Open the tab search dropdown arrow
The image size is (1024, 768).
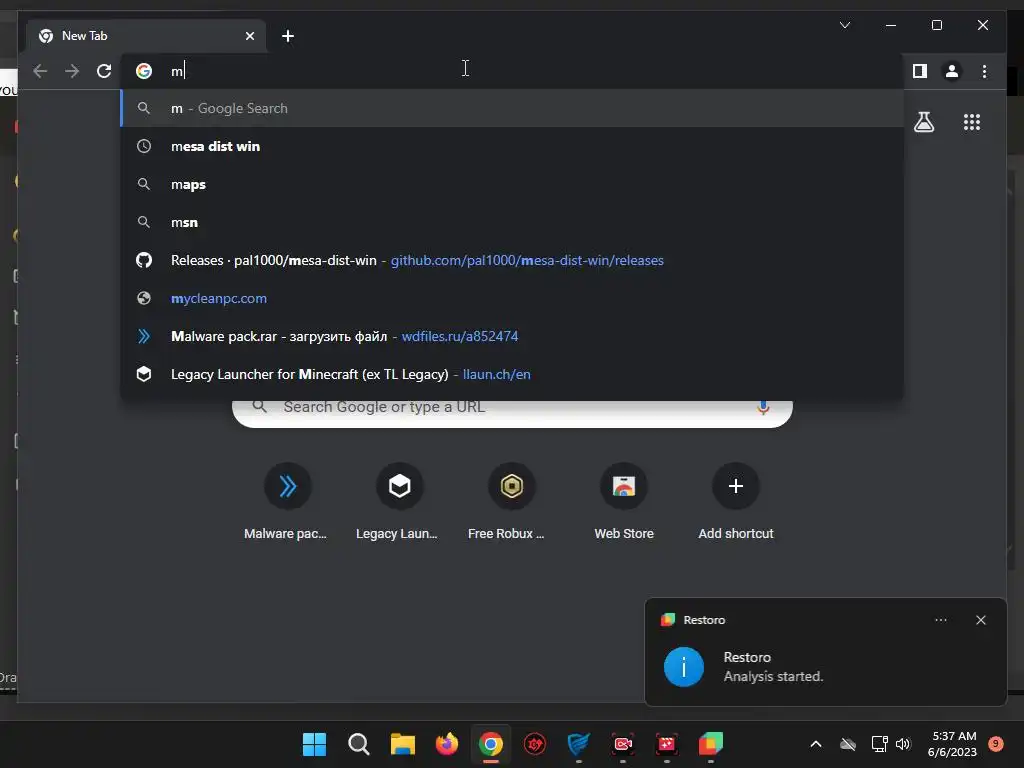tap(844, 25)
